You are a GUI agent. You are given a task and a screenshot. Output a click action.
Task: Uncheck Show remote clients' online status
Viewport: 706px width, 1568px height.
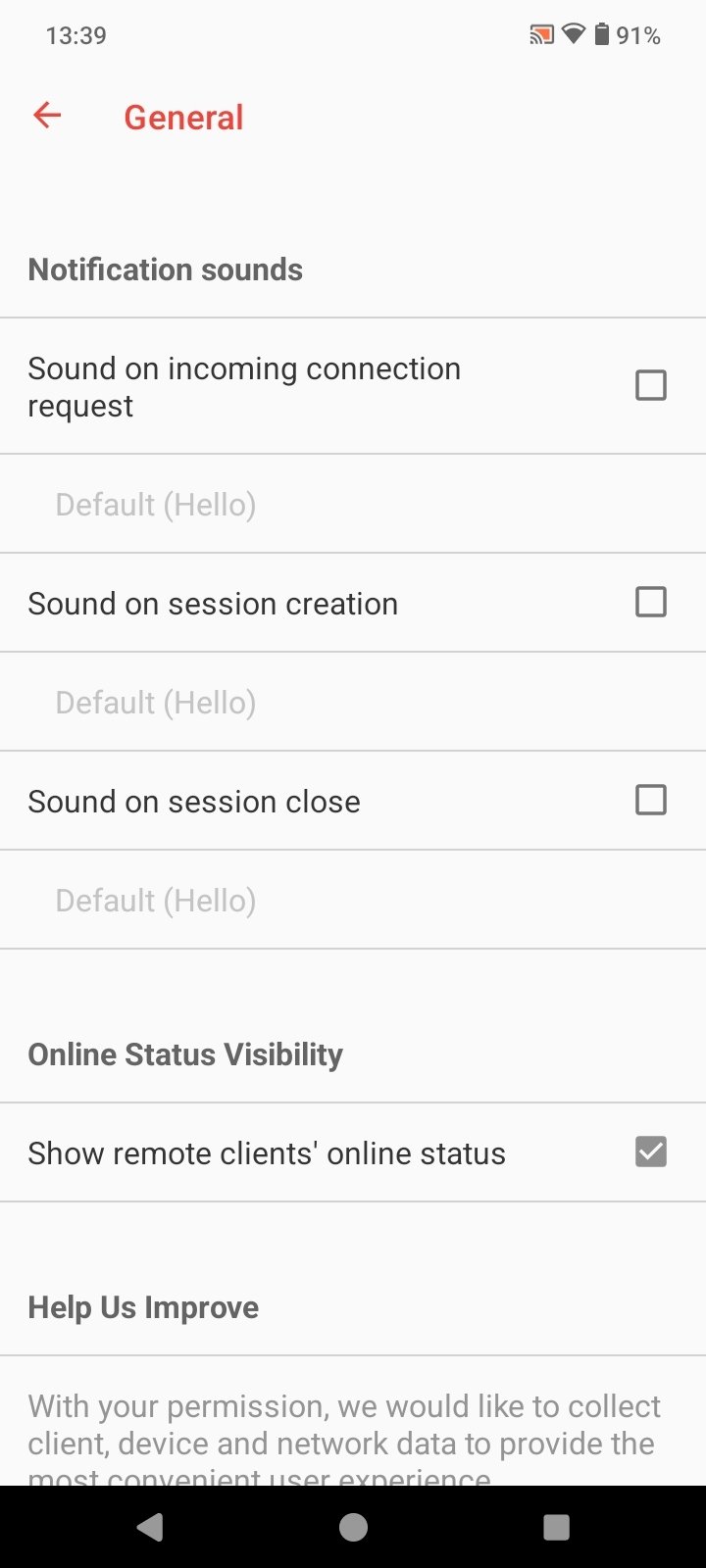tap(651, 1151)
